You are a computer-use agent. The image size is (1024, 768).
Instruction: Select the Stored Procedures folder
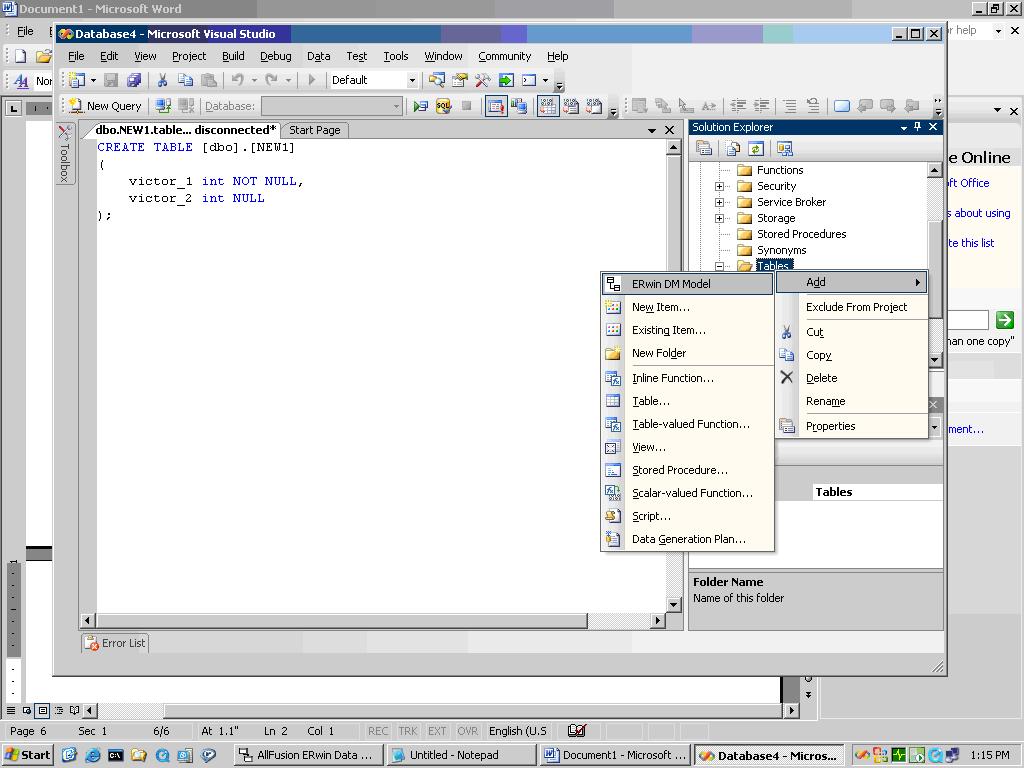(801, 234)
